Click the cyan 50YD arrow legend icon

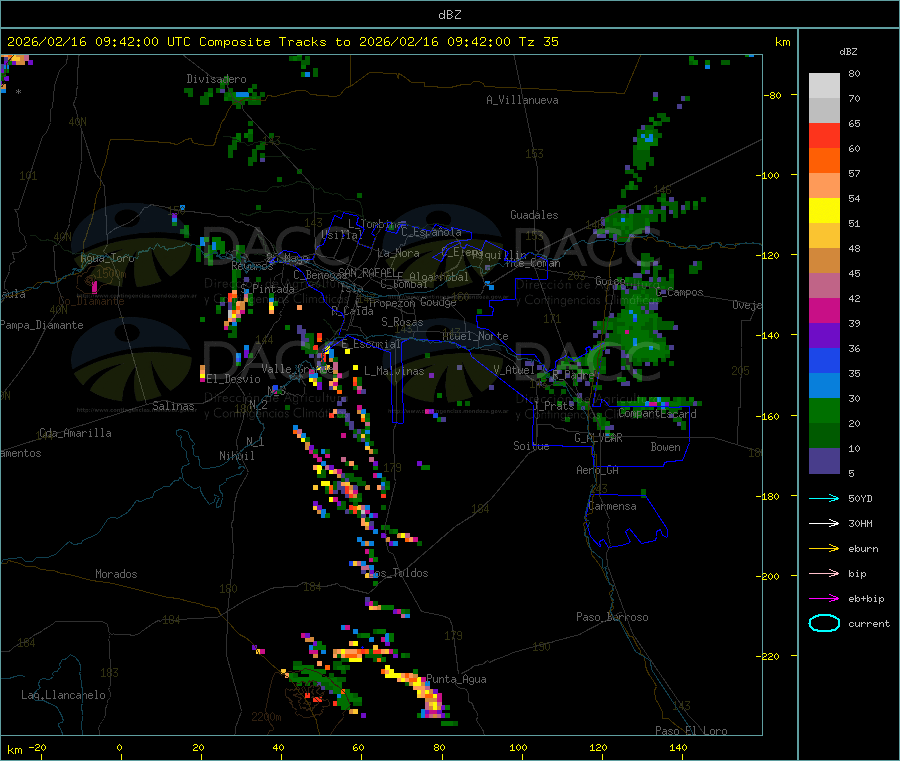[824, 498]
